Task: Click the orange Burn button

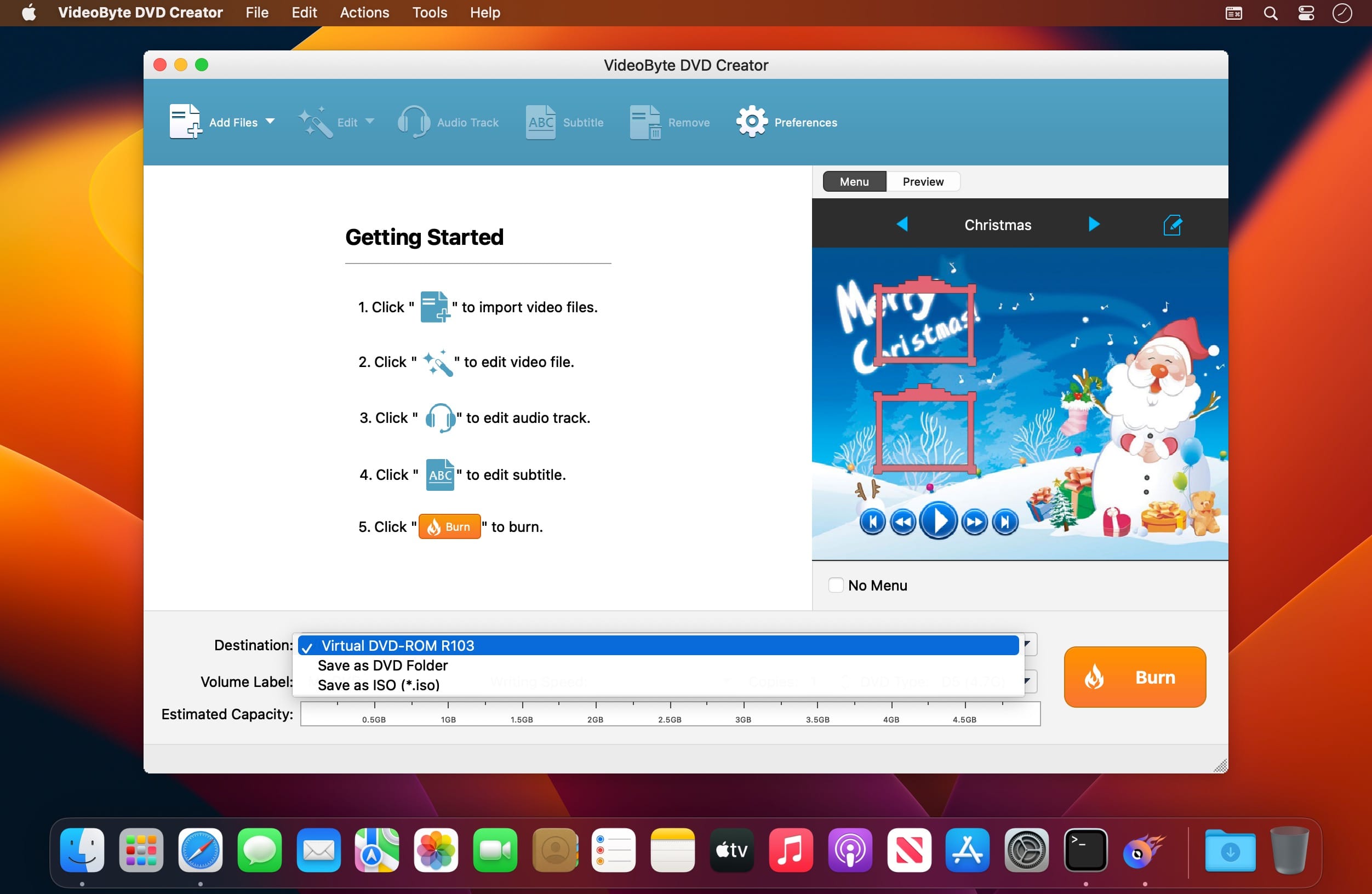Action: (x=1134, y=677)
